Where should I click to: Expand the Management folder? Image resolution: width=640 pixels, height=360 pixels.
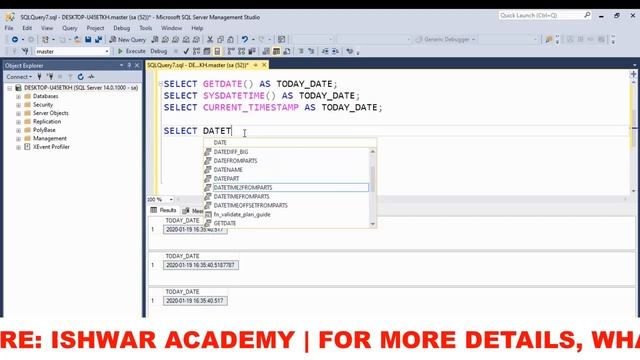(x=18, y=138)
